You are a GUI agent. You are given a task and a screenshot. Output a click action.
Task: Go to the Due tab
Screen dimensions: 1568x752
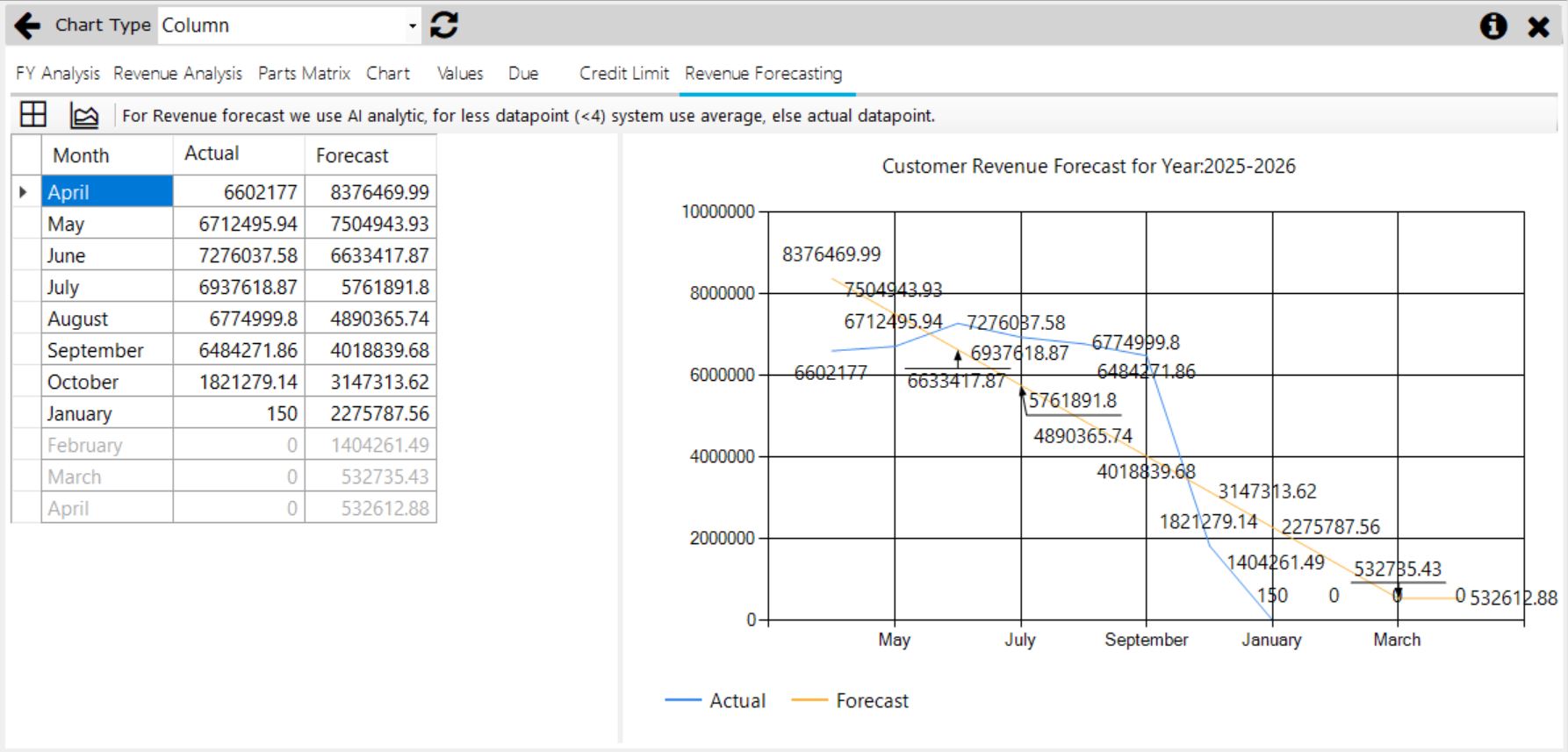523,74
